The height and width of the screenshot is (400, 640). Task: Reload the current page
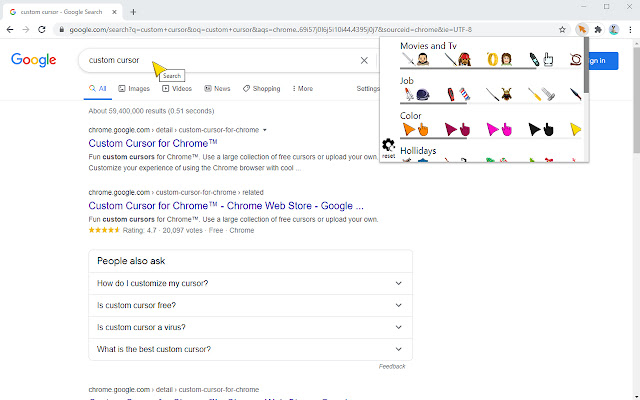[42, 29]
